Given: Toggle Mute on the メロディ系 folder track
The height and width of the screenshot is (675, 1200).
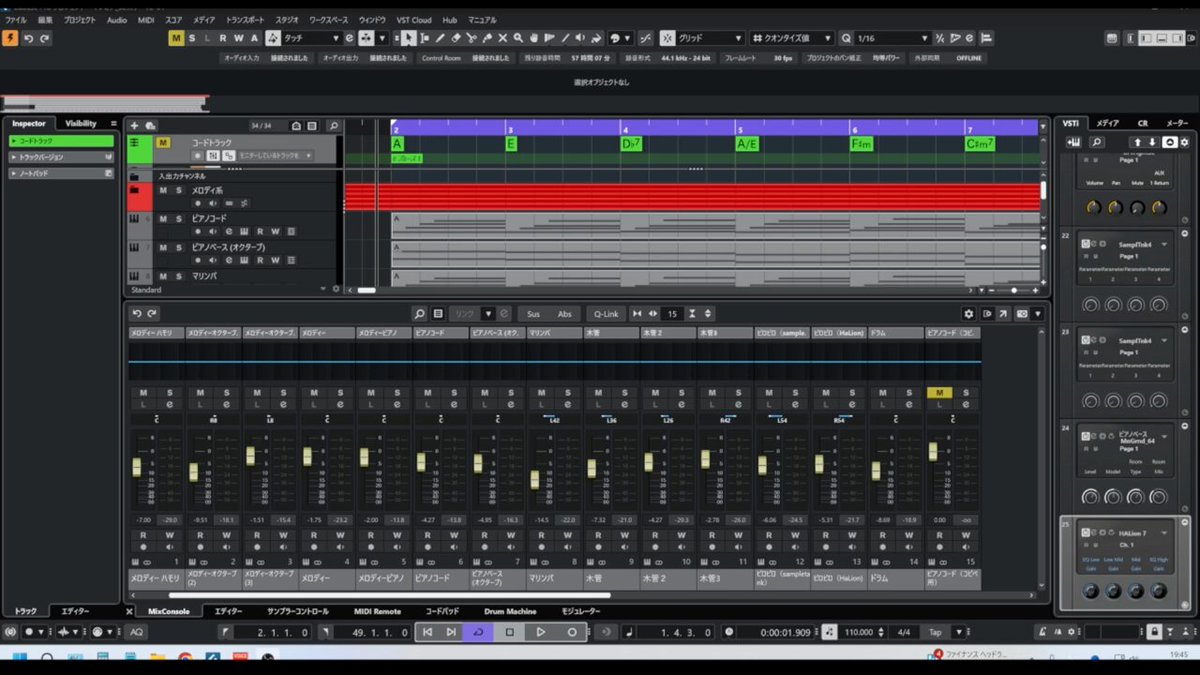Looking at the screenshot, I should [163, 190].
